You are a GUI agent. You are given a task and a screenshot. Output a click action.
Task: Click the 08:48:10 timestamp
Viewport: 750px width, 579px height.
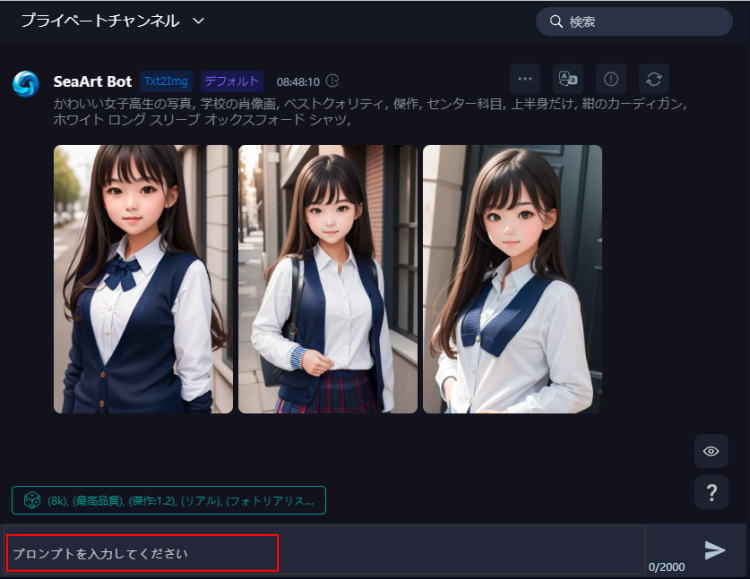(298, 82)
